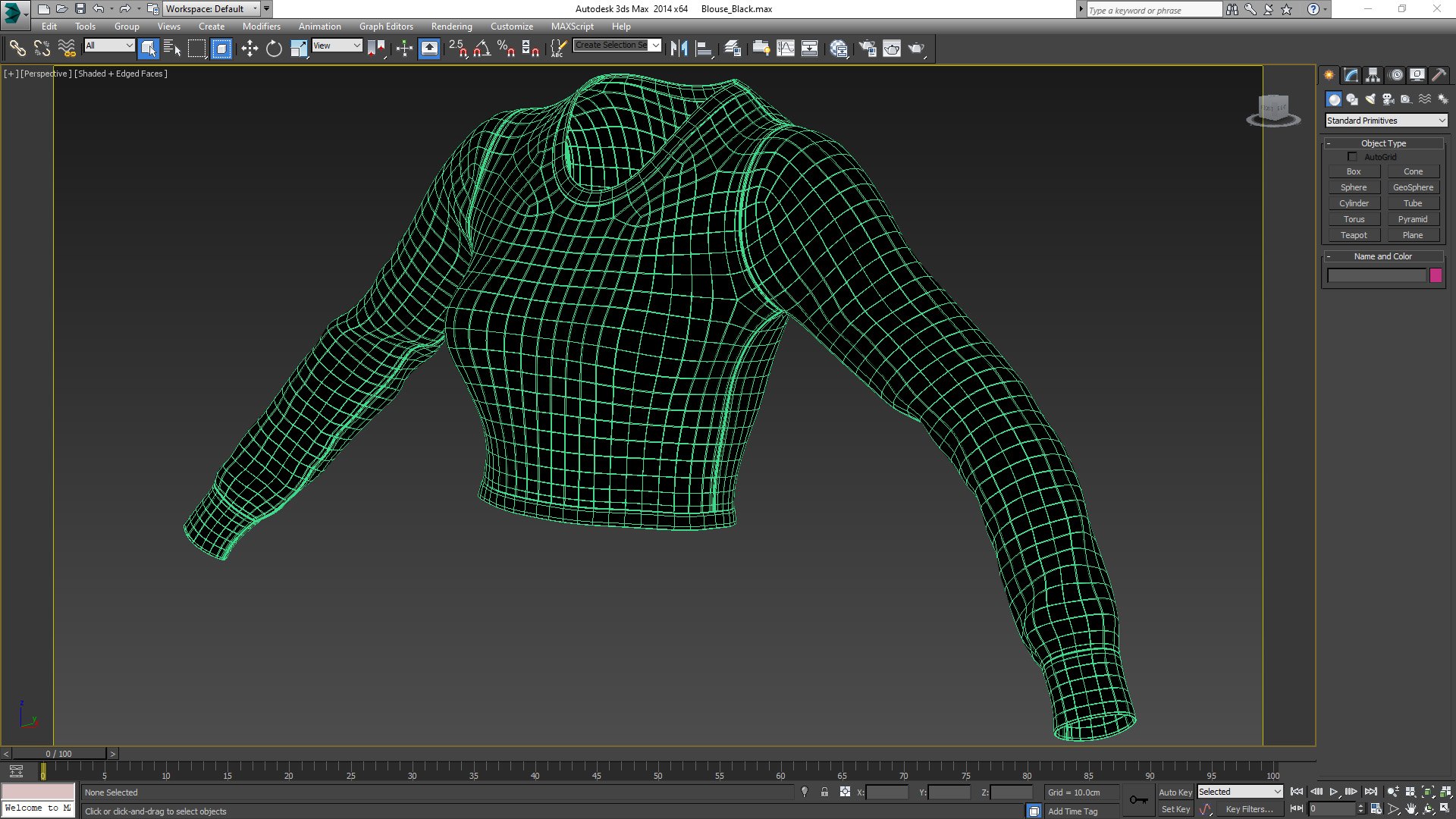Open the Graph Editors menu

(x=386, y=26)
